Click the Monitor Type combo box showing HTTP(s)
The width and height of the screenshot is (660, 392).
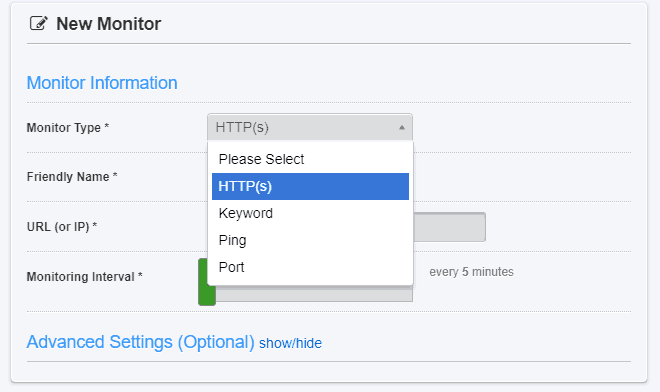pos(310,127)
